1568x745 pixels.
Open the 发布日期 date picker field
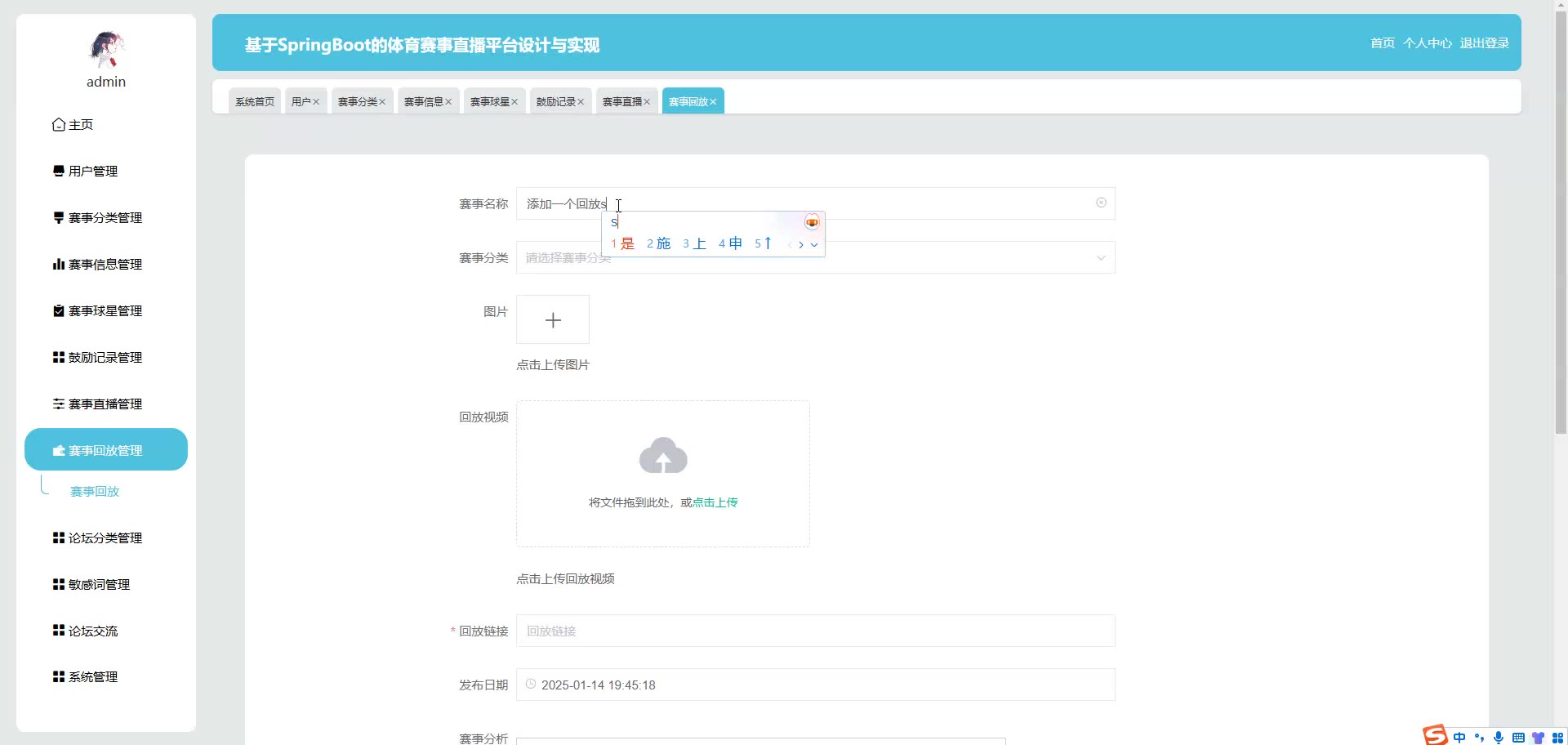coord(815,685)
